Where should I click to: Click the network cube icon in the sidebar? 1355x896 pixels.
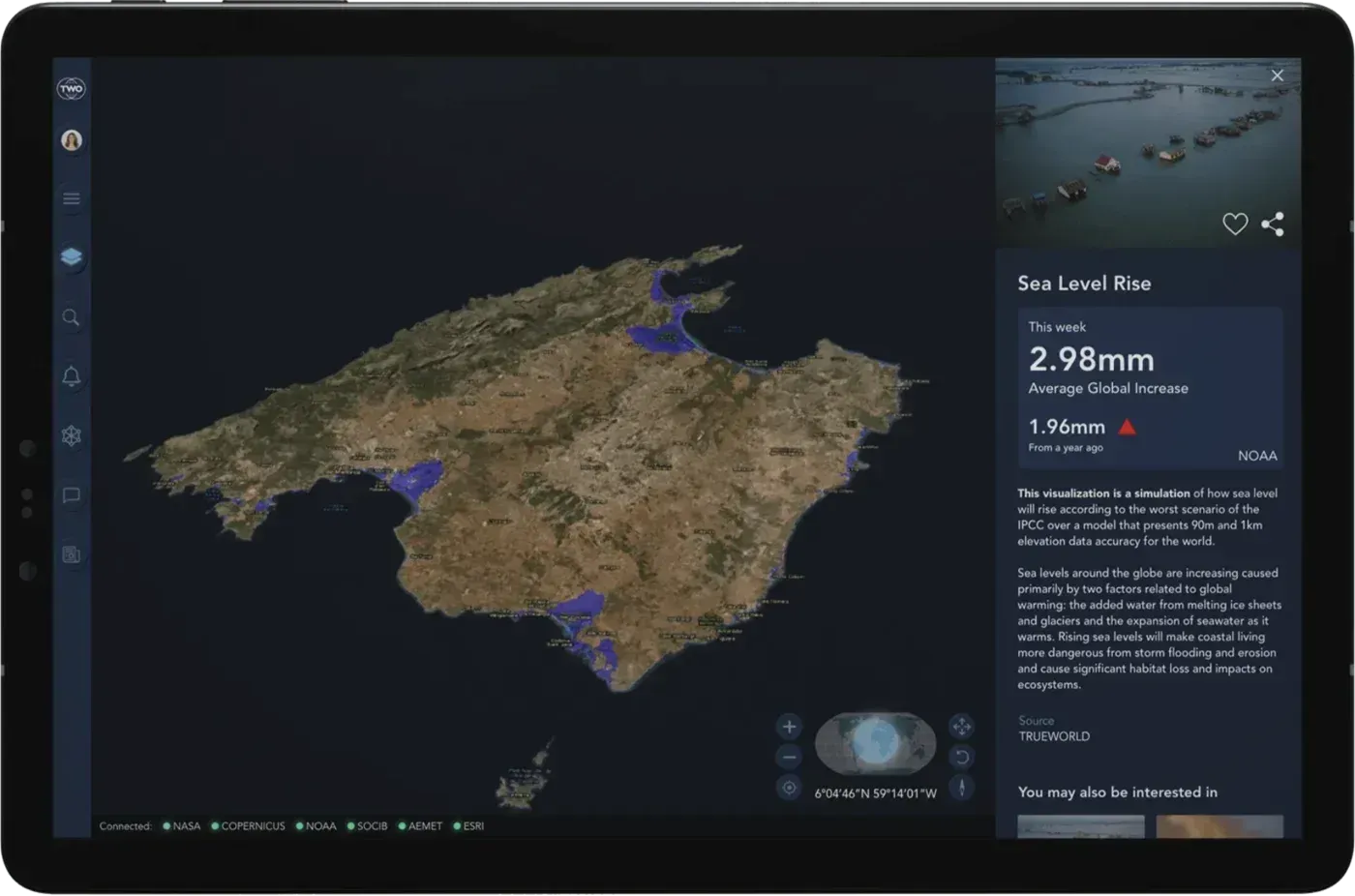tap(72, 435)
